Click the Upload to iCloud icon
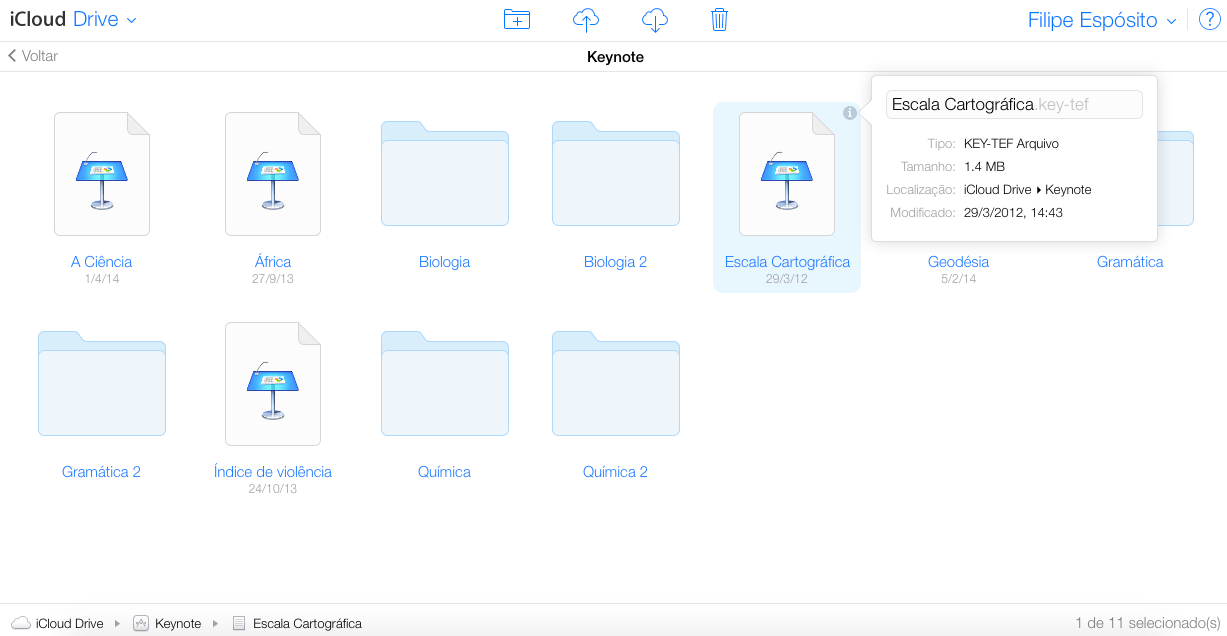This screenshot has width=1227, height=636. point(586,19)
